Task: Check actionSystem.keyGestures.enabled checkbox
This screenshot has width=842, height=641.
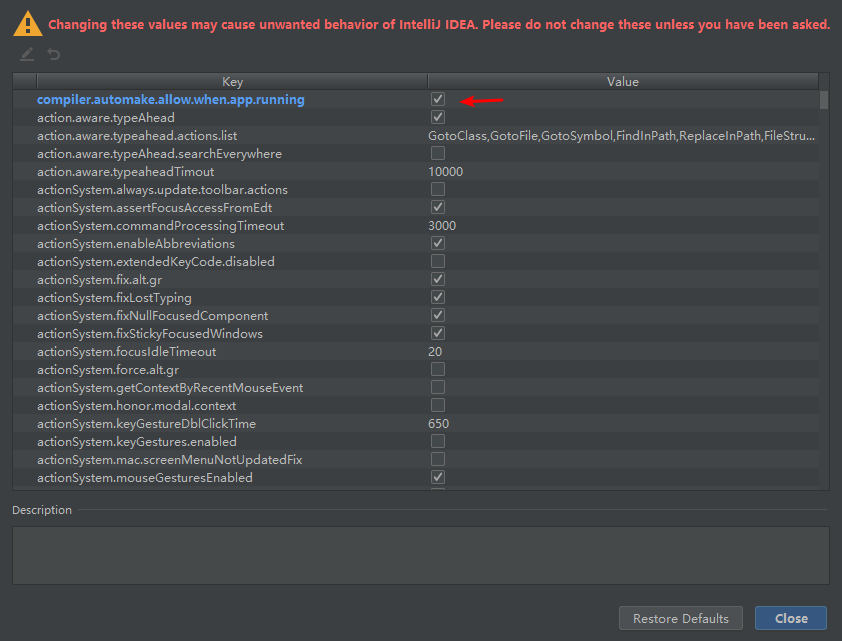Action: [438, 442]
